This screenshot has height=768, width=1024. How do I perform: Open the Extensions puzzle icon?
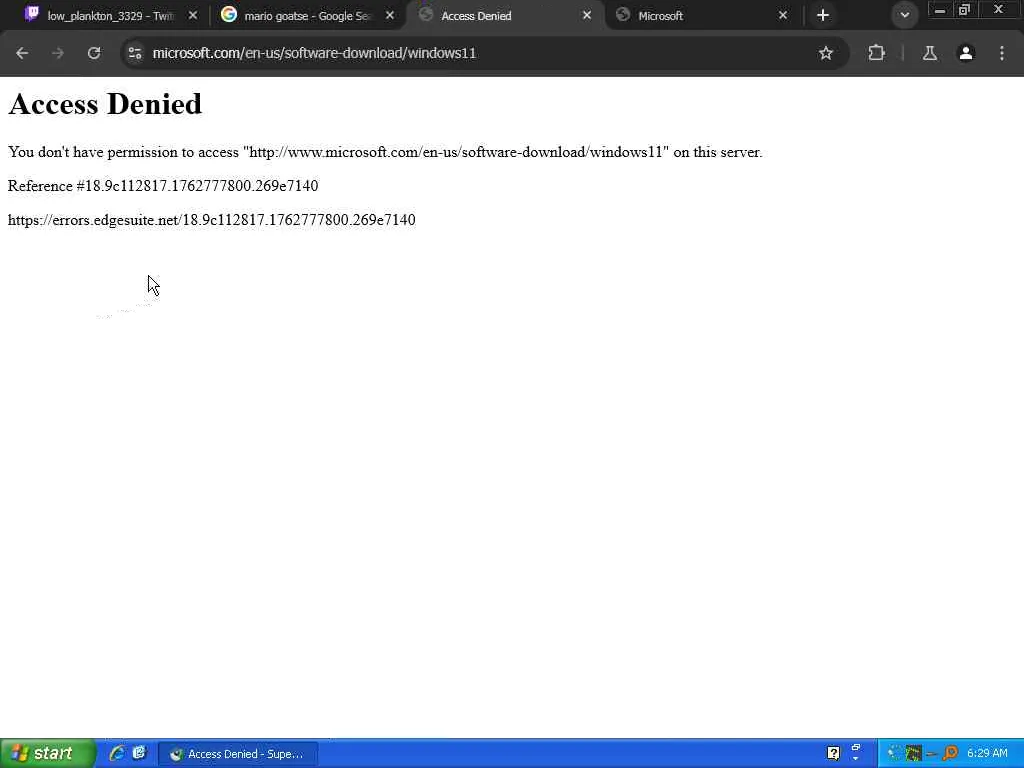point(876,53)
